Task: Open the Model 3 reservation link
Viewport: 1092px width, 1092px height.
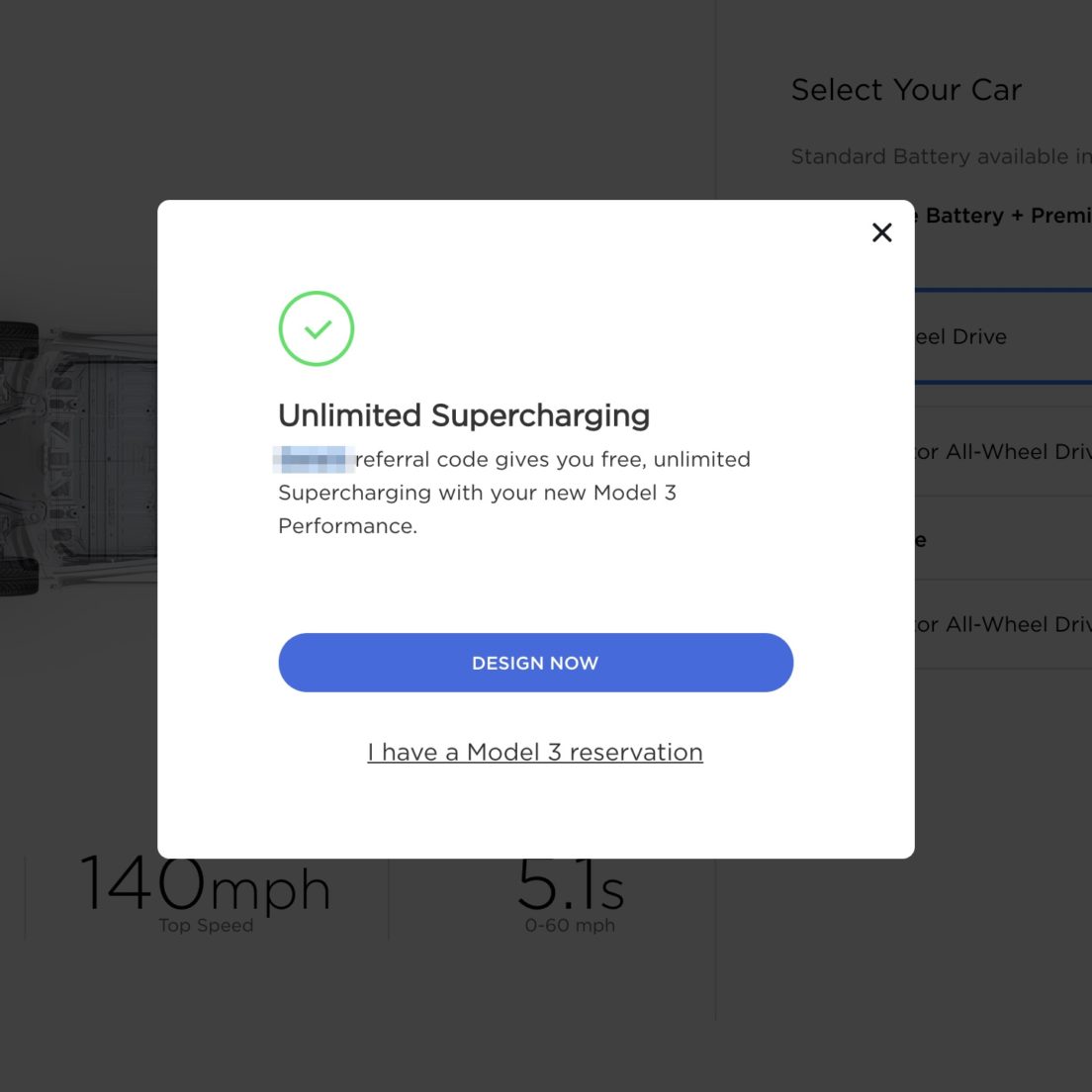Action: click(x=535, y=752)
